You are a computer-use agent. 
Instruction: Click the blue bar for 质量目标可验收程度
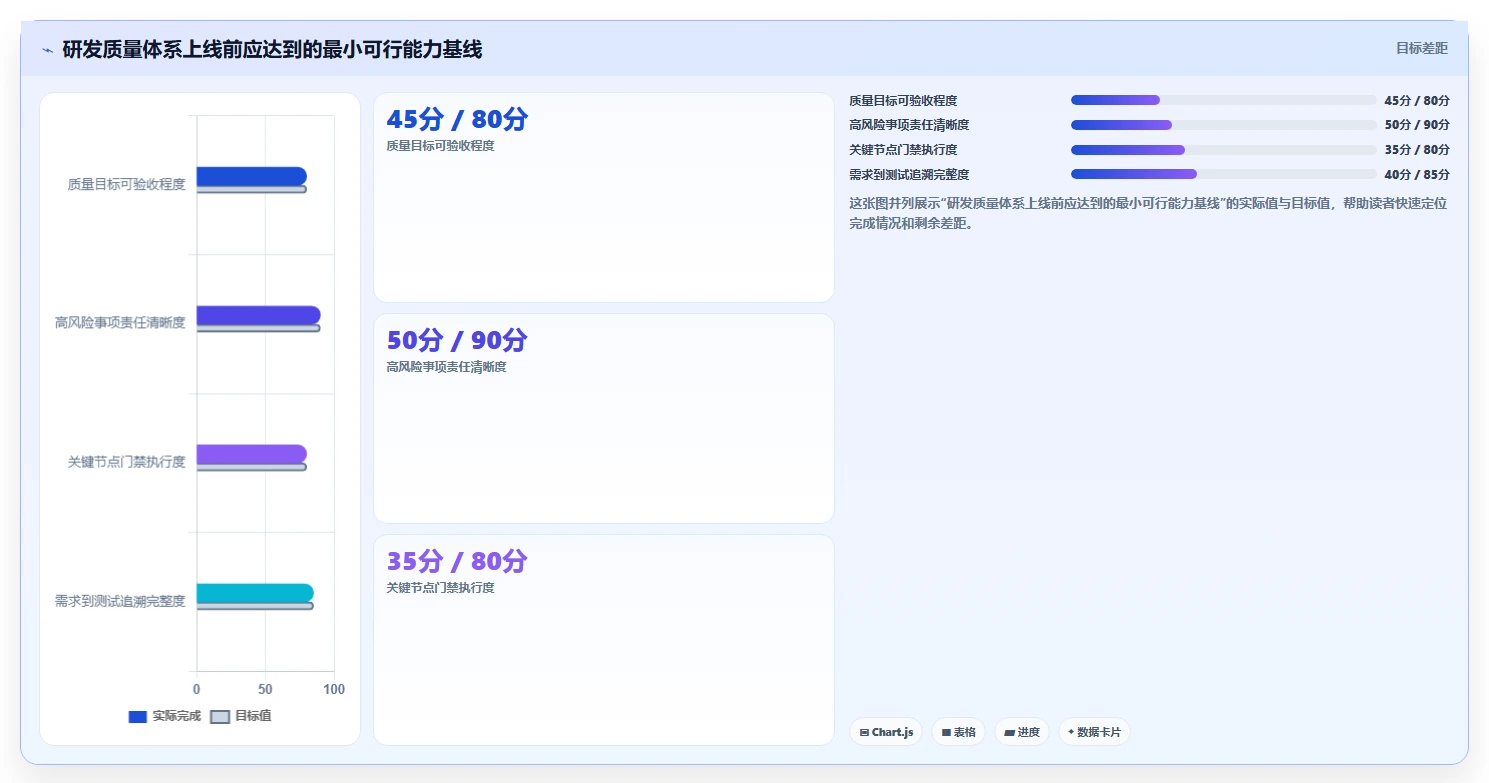pos(251,176)
